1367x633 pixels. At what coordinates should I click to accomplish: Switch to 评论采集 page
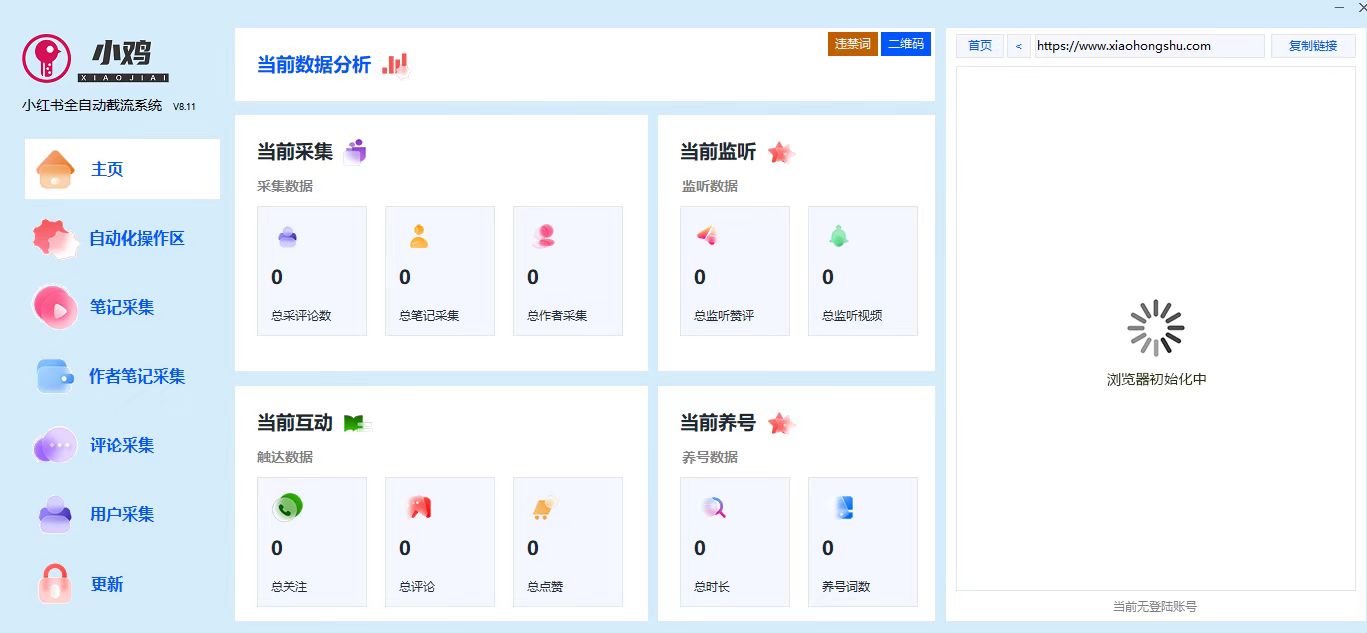(122, 445)
